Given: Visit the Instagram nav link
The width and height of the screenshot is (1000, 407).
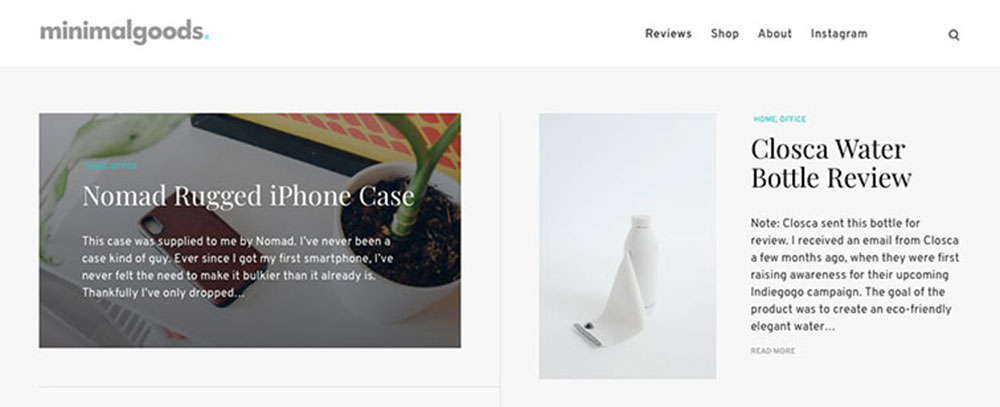Looking at the screenshot, I should tap(839, 34).
